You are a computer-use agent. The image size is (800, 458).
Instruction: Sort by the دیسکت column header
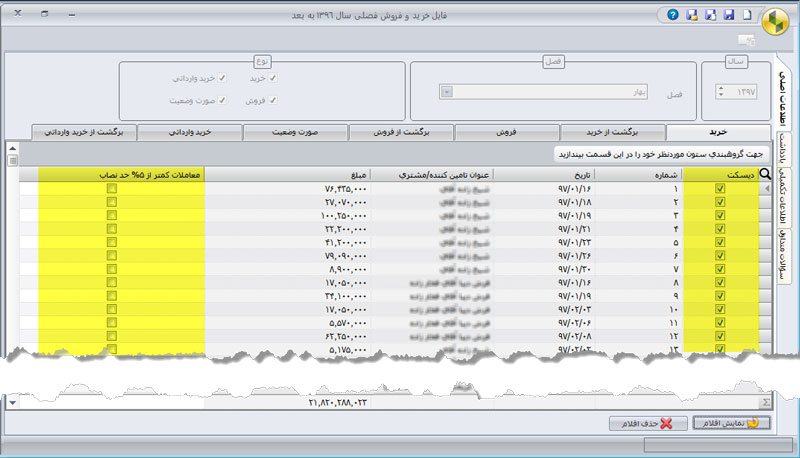721,174
